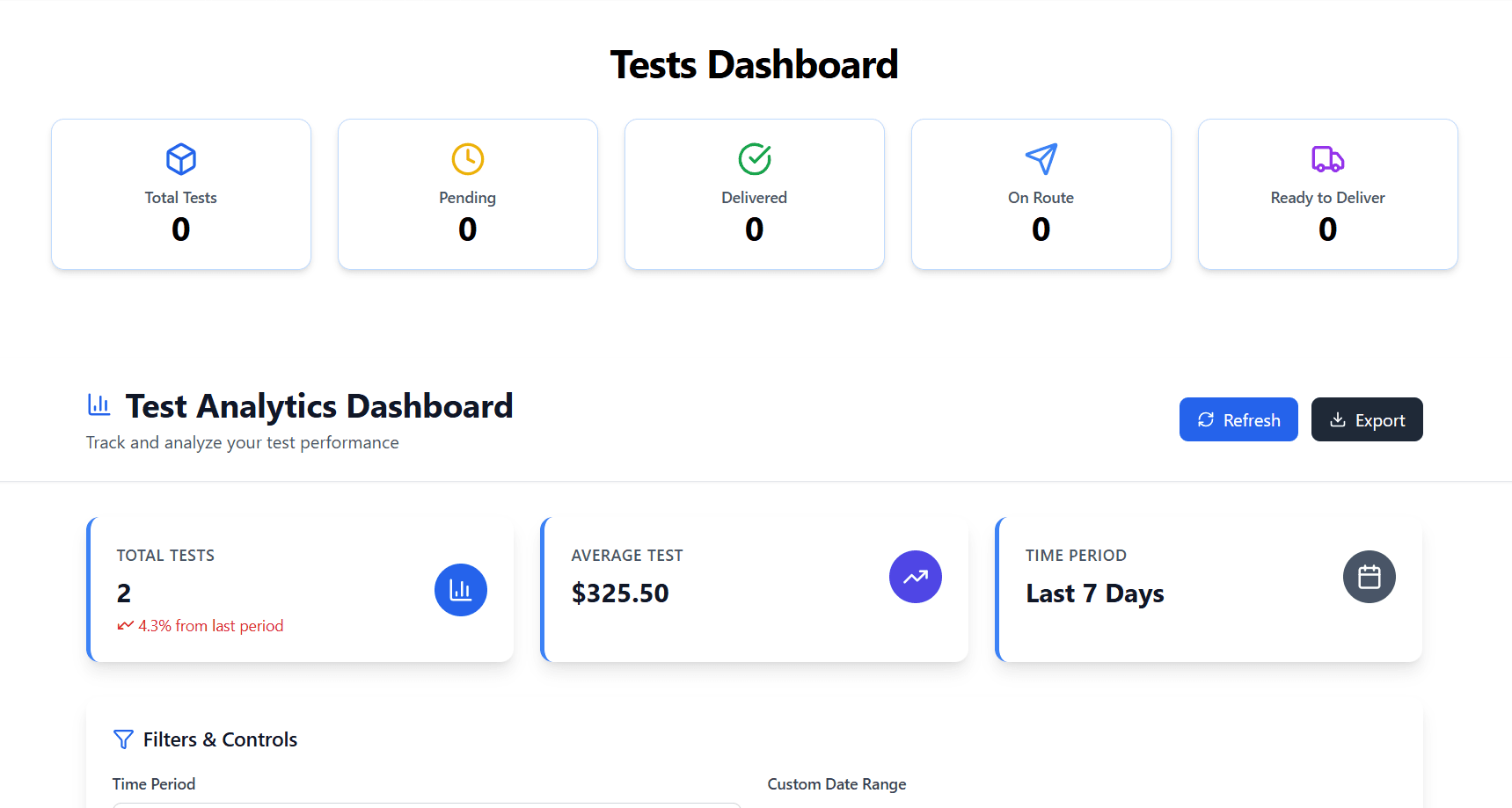The image size is (1512, 808).
Task: Click the Filters & Controls section heading
Action: point(221,739)
